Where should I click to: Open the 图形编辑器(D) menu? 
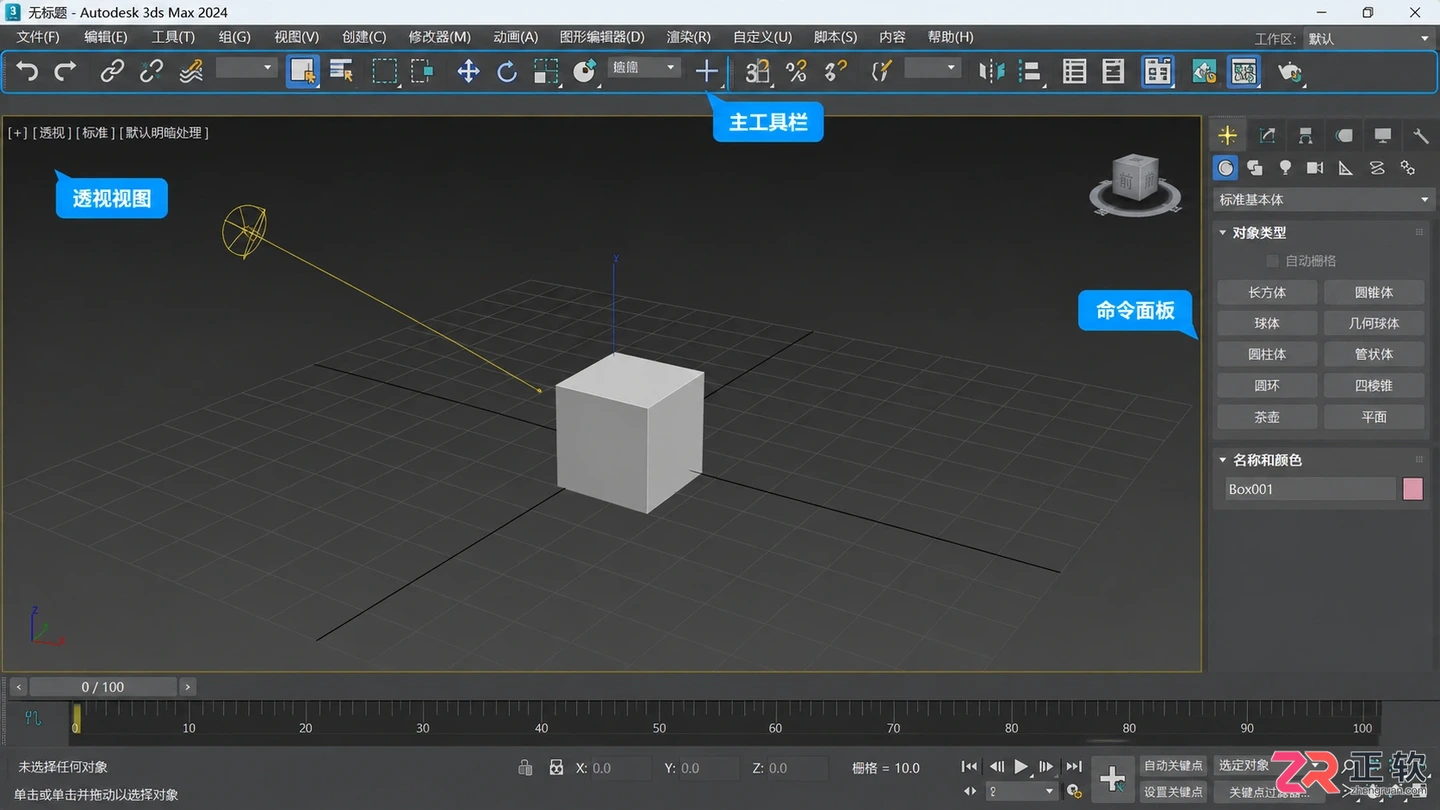[x=602, y=37]
